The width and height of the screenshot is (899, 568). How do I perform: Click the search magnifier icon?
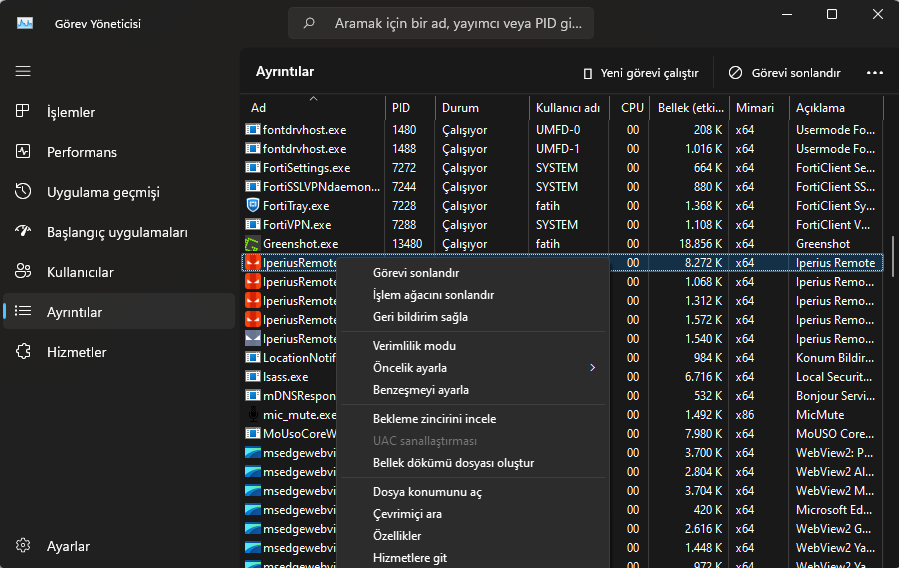point(309,23)
